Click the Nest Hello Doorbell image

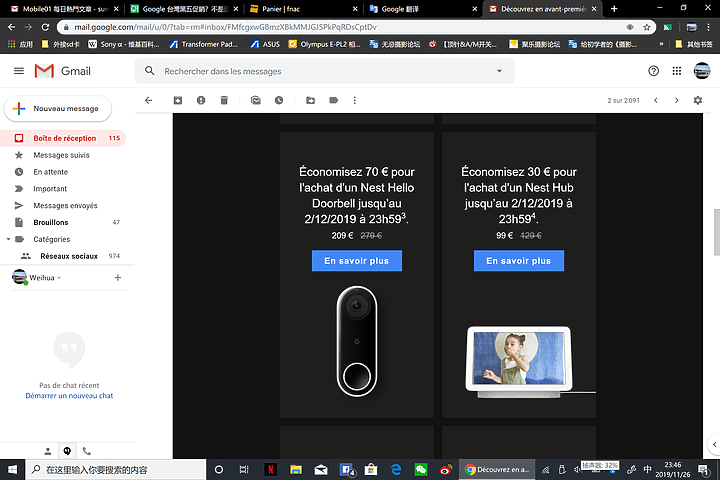point(357,341)
